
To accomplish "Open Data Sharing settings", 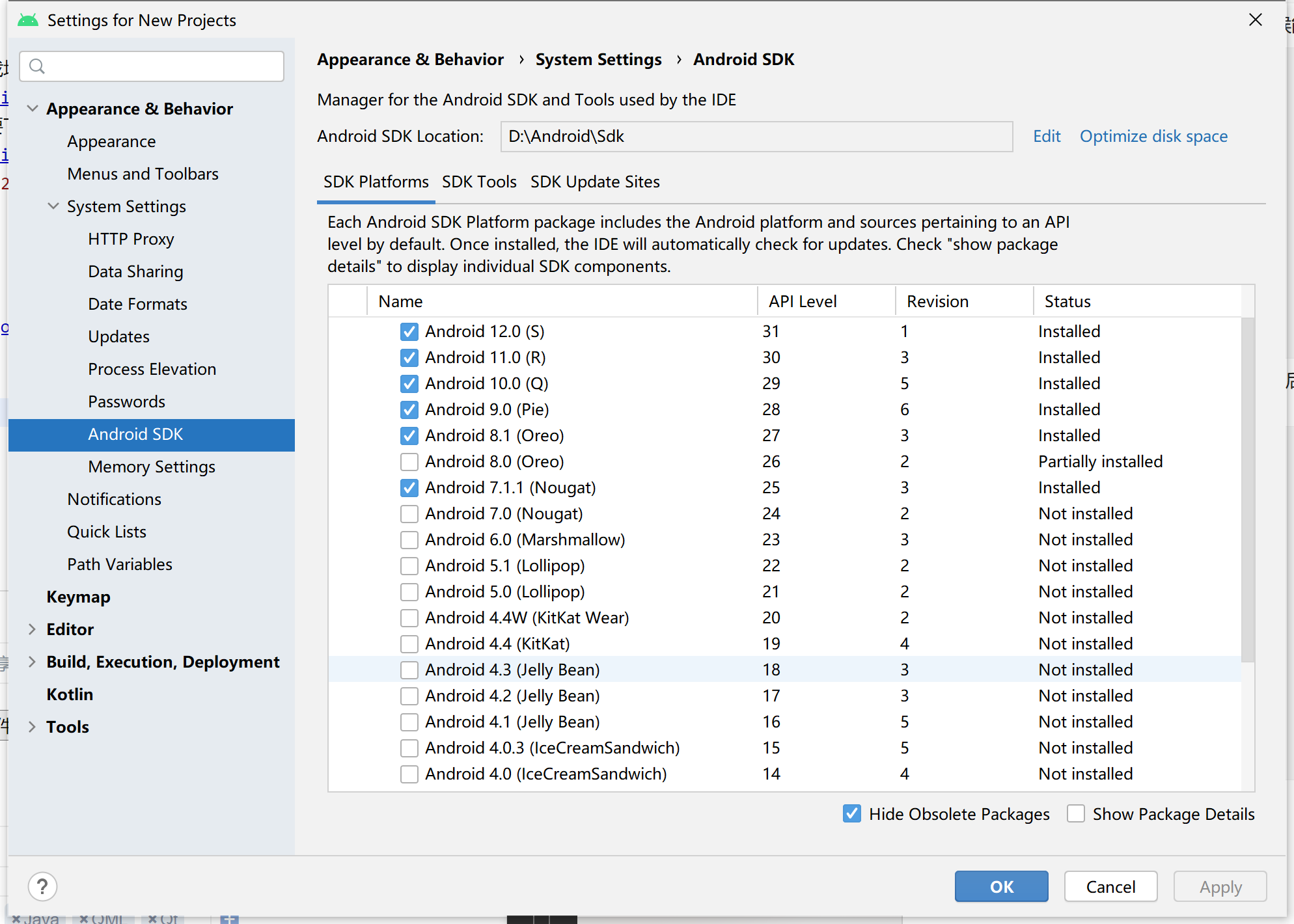I will [135, 271].
